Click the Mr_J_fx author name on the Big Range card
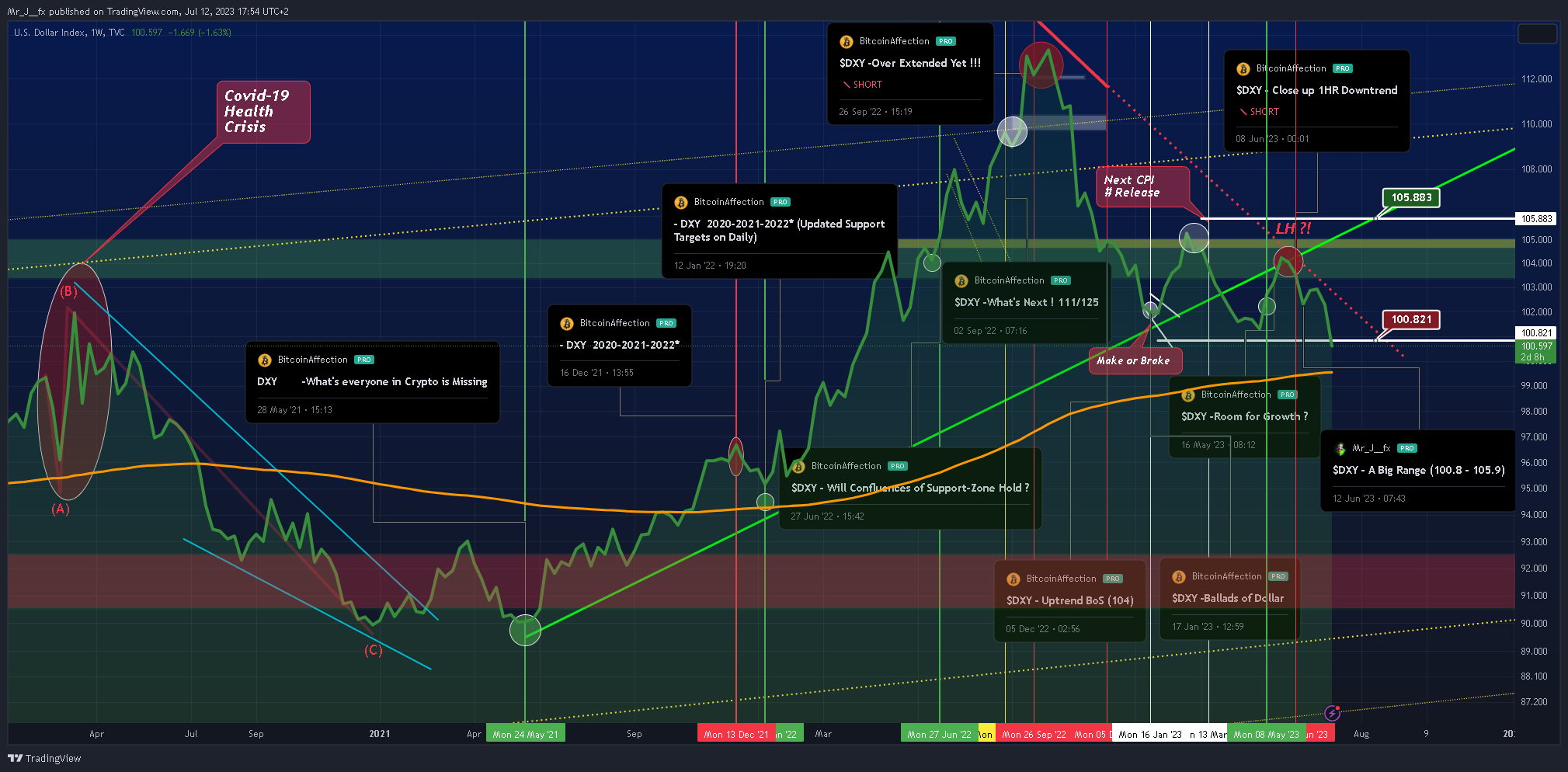Viewport: 1568px width, 772px height. coord(1371,448)
